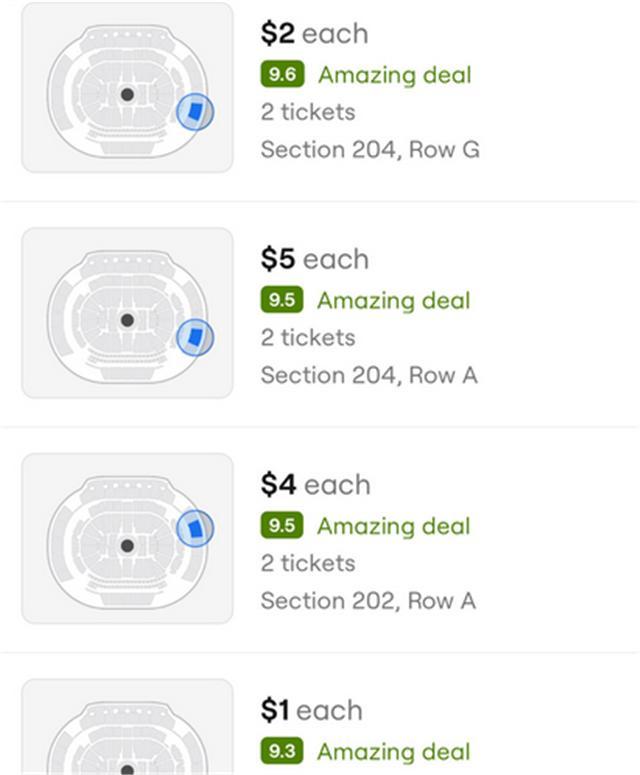The width and height of the screenshot is (640, 775).
Task: Pick the $4 each ticket price
Action: (315, 485)
